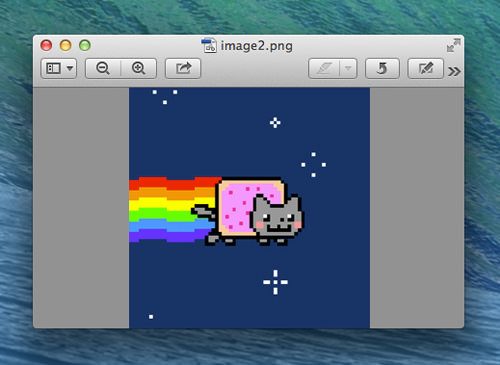This screenshot has width=500, height=365.
Task: Zoom out with the minus magnifier
Action: [x=103, y=68]
